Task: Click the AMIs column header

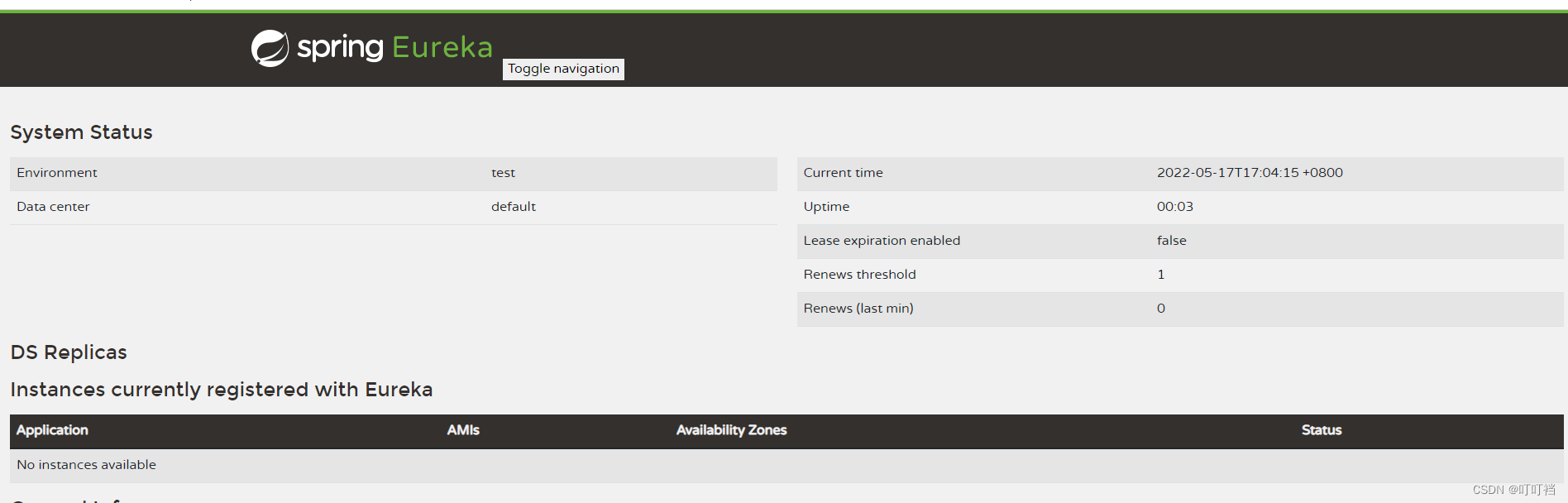Action: pos(463,430)
